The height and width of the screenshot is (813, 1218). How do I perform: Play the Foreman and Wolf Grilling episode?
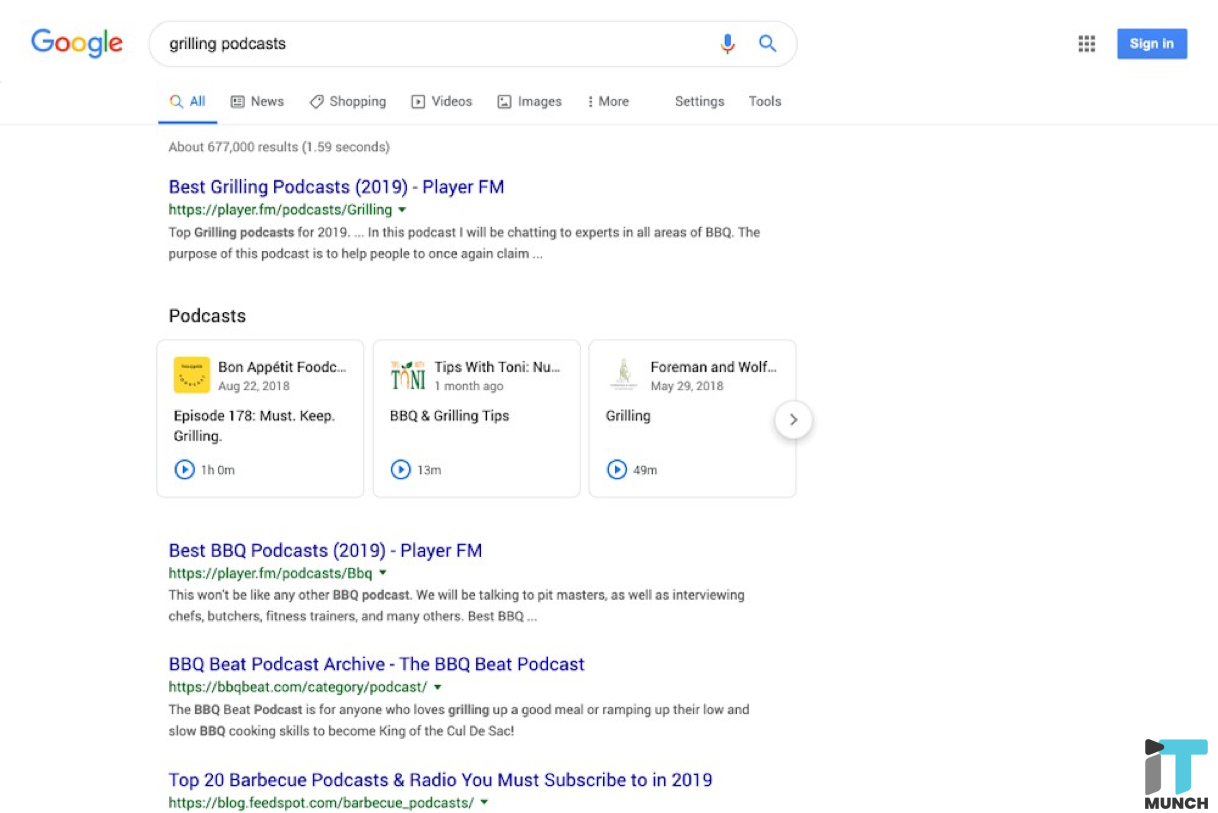pos(617,469)
